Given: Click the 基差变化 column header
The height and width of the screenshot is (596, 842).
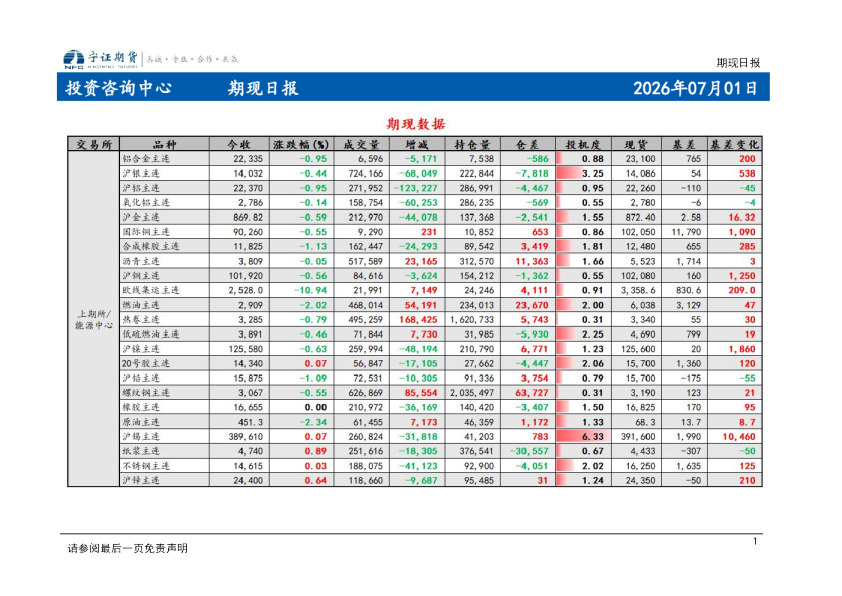Looking at the screenshot, I should (x=735, y=144).
